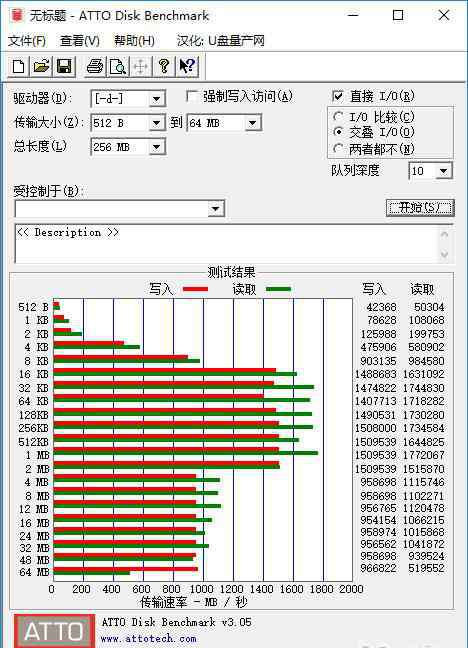The image size is (468, 648).
Task: Print results with the printer icon
Action: (x=95, y=67)
